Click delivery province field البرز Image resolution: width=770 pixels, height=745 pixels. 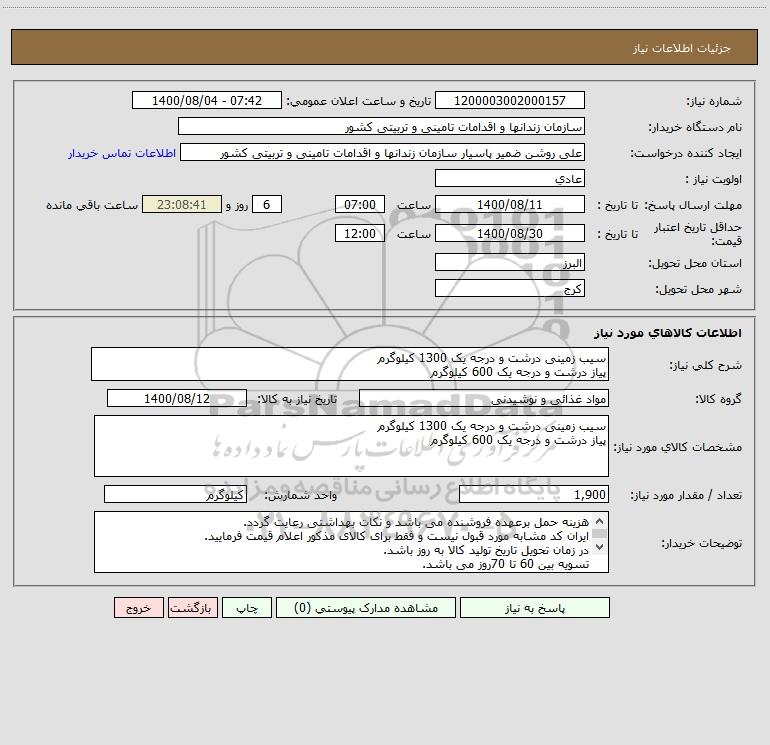pos(510,262)
